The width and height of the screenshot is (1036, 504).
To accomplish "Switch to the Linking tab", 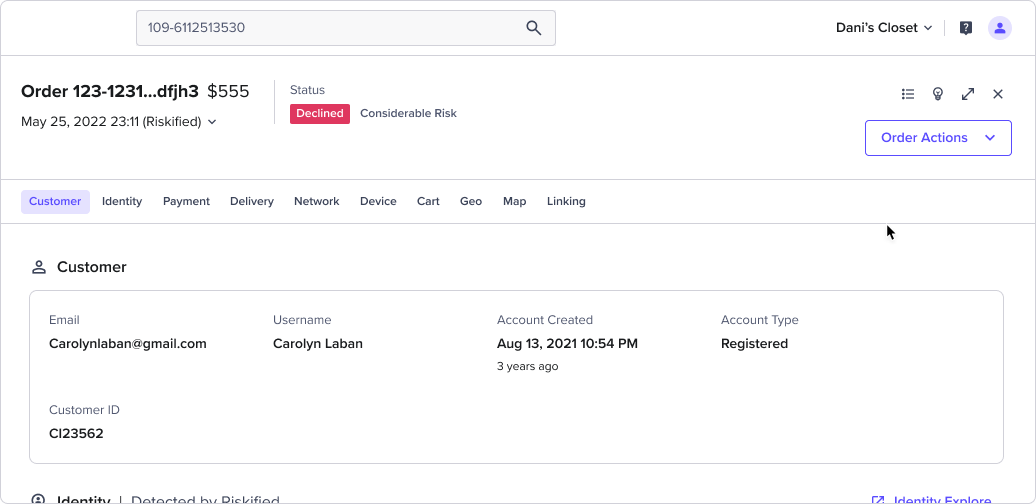I will click(x=566, y=201).
